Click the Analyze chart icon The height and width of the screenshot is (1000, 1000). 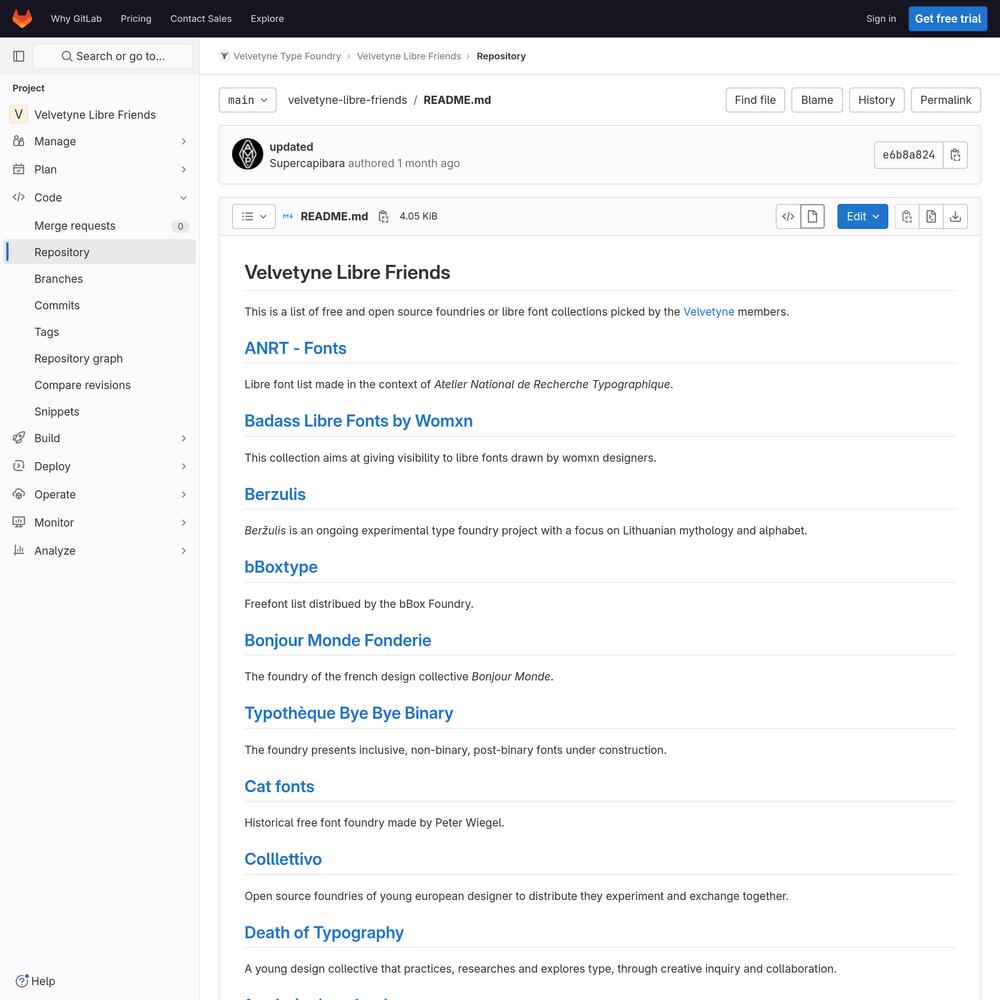pyautogui.click(x=18, y=550)
